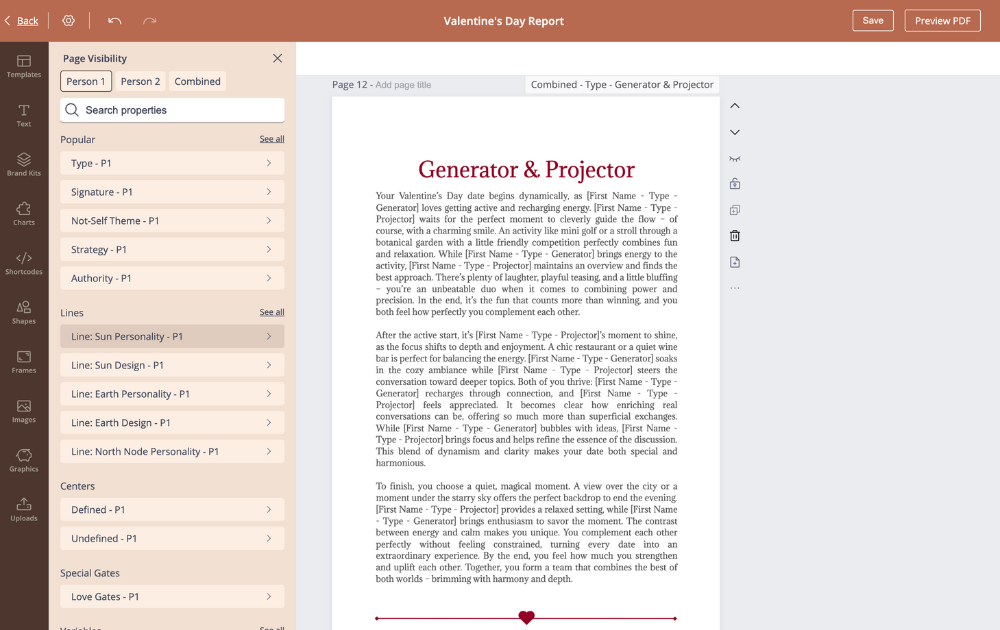Image resolution: width=1000 pixels, height=630 pixels.
Task: Toggle page 12 visibility with the eye icon
Action: click(x=735, y=159)
